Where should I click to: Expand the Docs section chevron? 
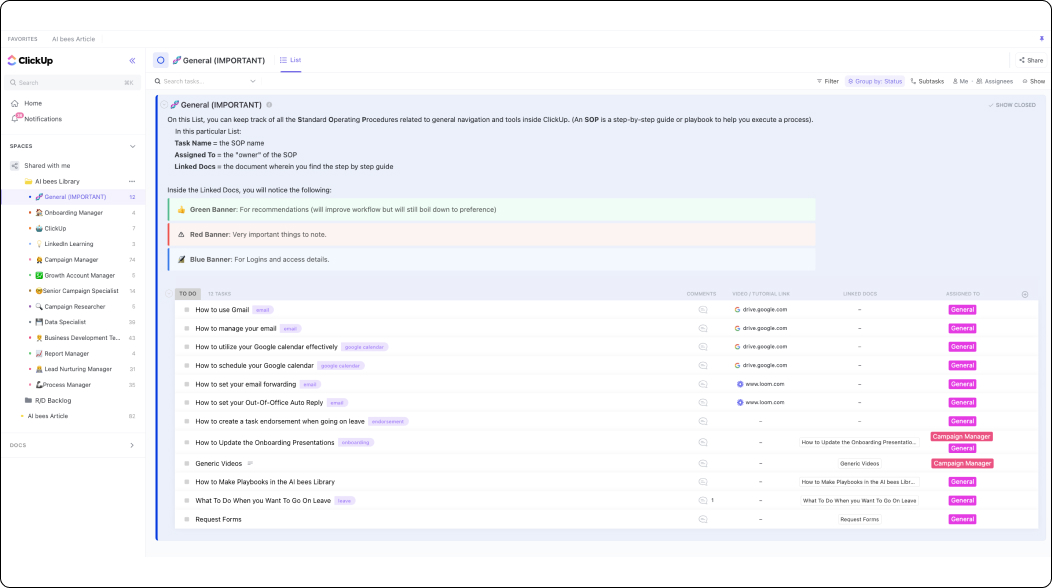point(132,445)
